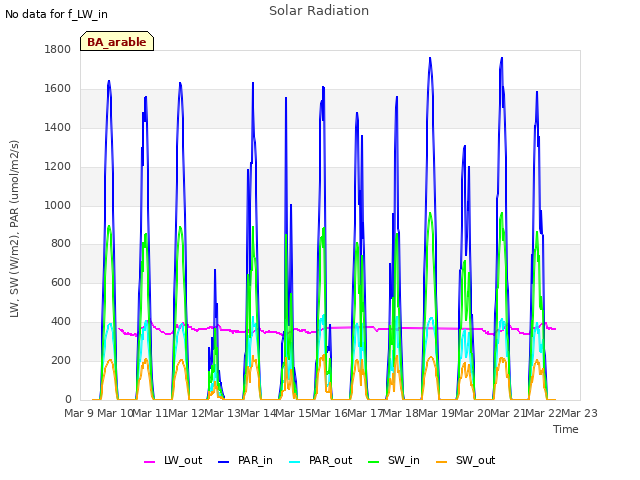
Task: Click the 0 y-axis tick label
Action: (x=68, y=399)
